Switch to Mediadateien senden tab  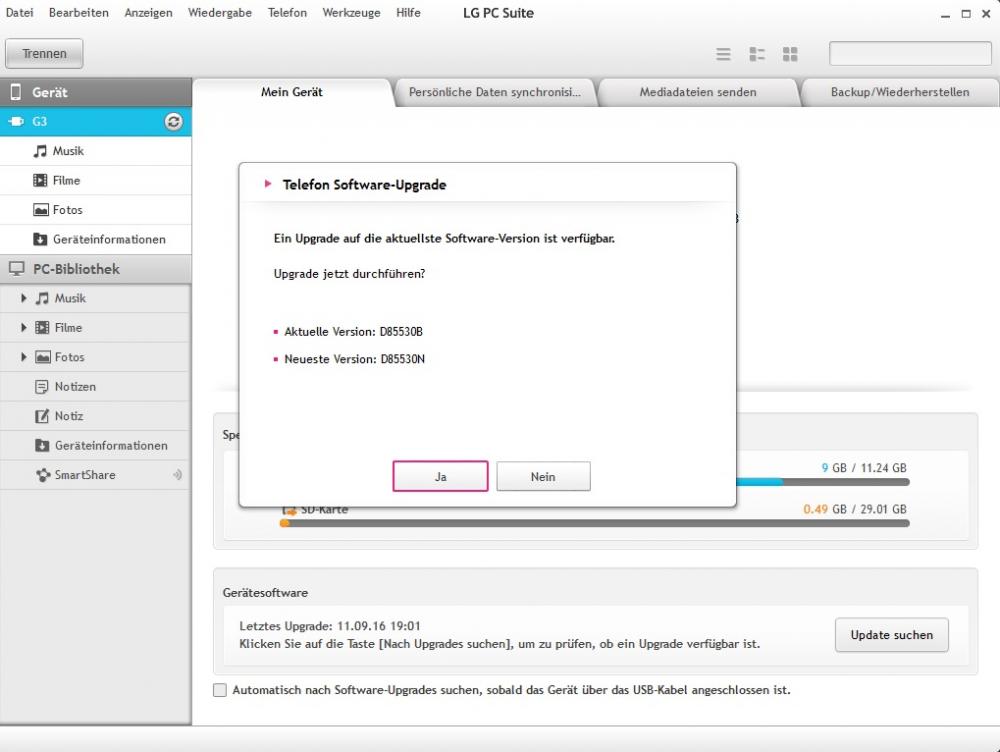697,92
